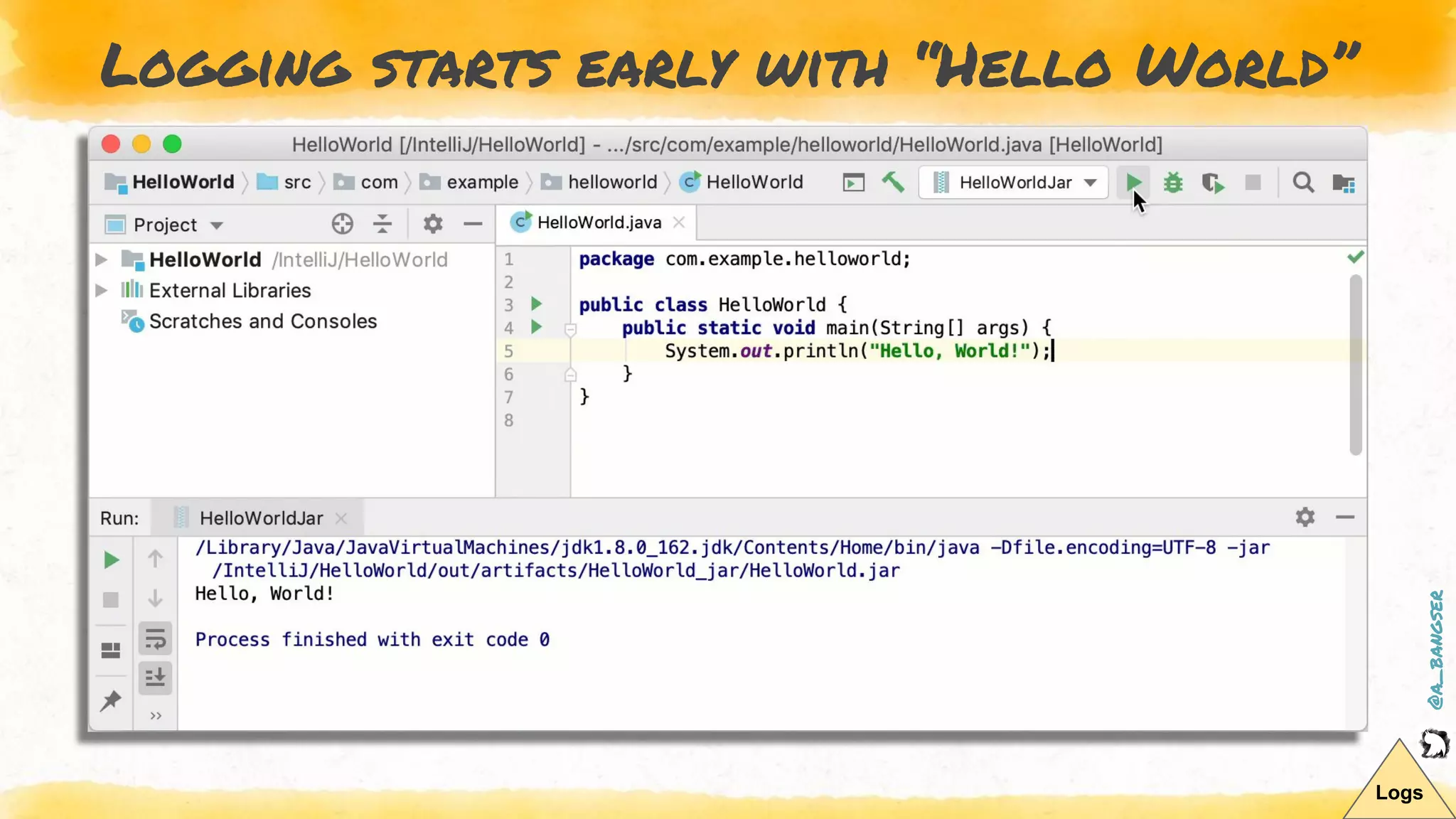Show more run actions chevron
This screenshot has width=1456, height=819.
(156, 716)
